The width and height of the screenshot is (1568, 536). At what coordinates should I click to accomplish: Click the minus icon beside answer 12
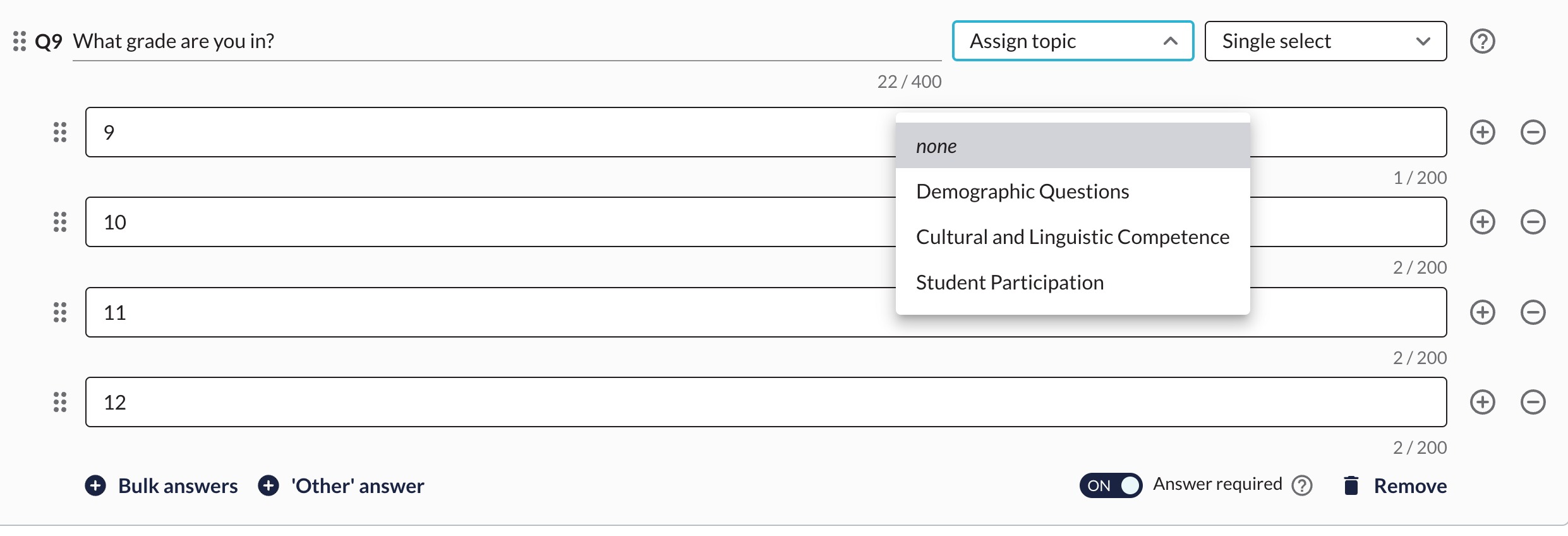[1533, 402]
